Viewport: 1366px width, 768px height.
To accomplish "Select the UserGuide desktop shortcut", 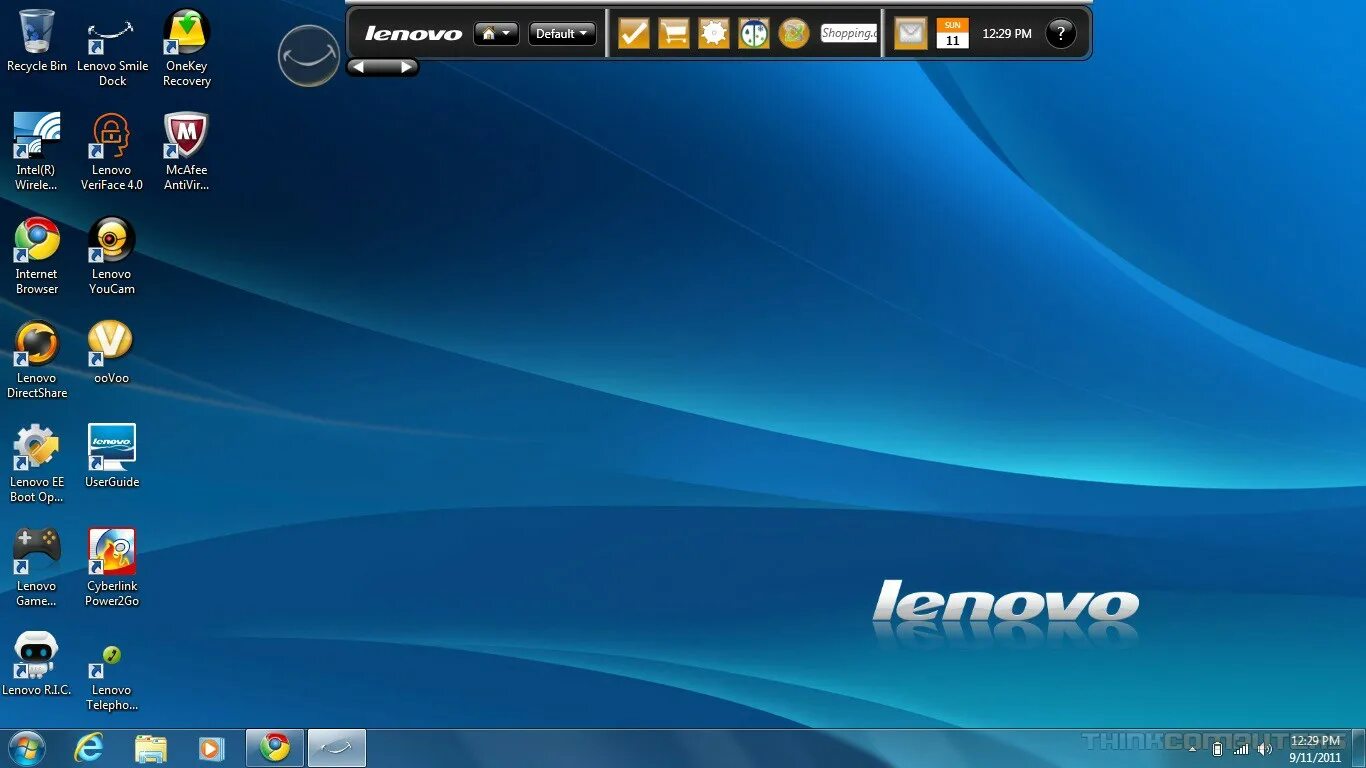I will (x=112, y=456).
